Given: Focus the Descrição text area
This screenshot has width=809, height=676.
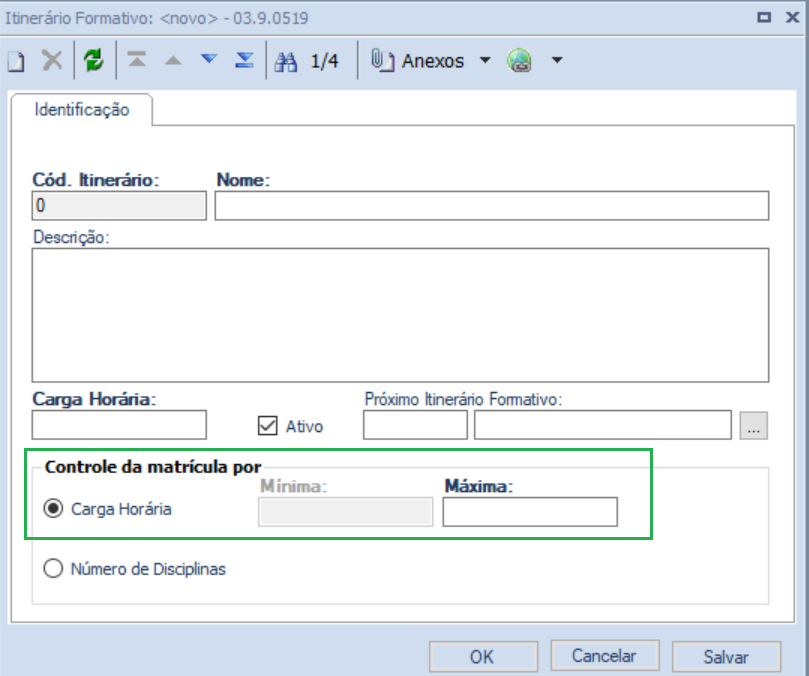Looking at the screenshot, I should click(x=400, y=315).
